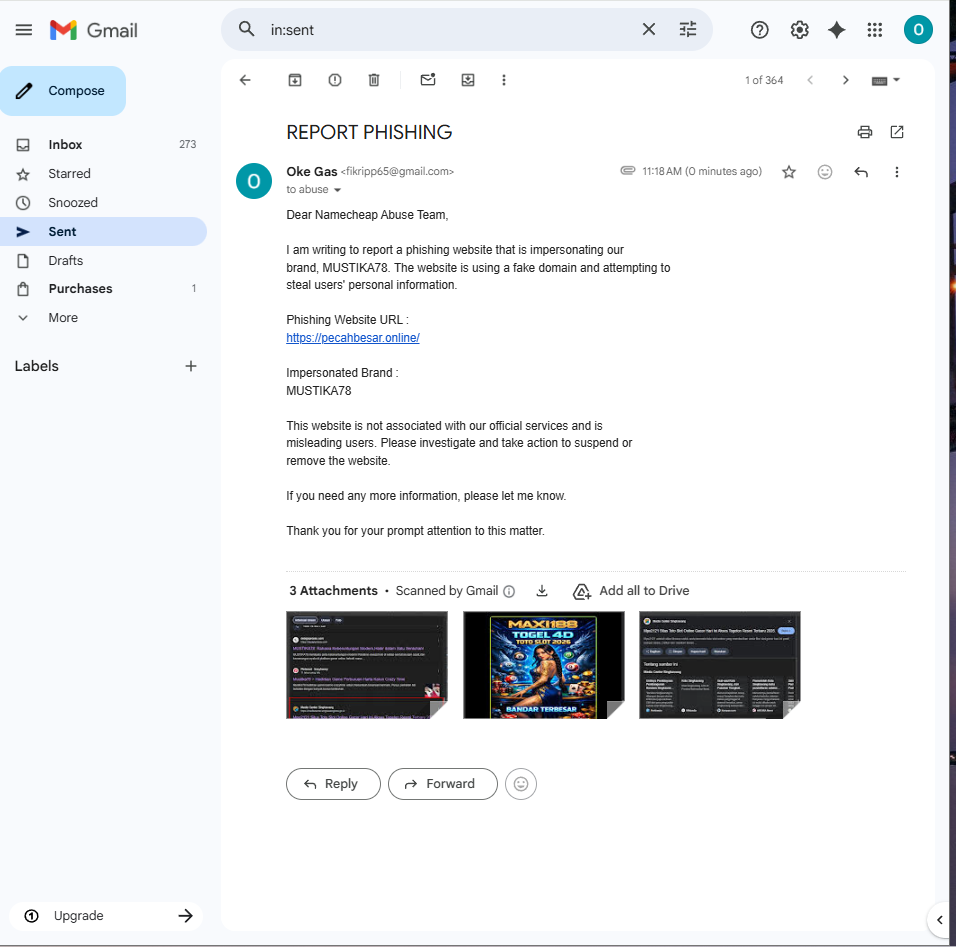Click Add all to Drive
Image resolution: width=956 pixels, height=947 pixels.
coord(632,591)
